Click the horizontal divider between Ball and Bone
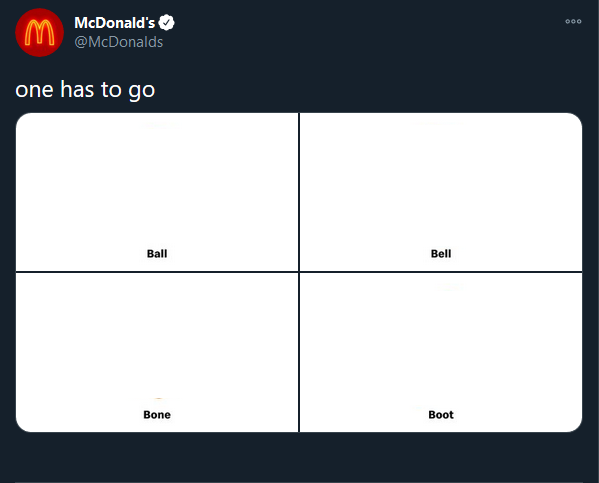This screenshot has height=483, width=599. coord(157,272)
